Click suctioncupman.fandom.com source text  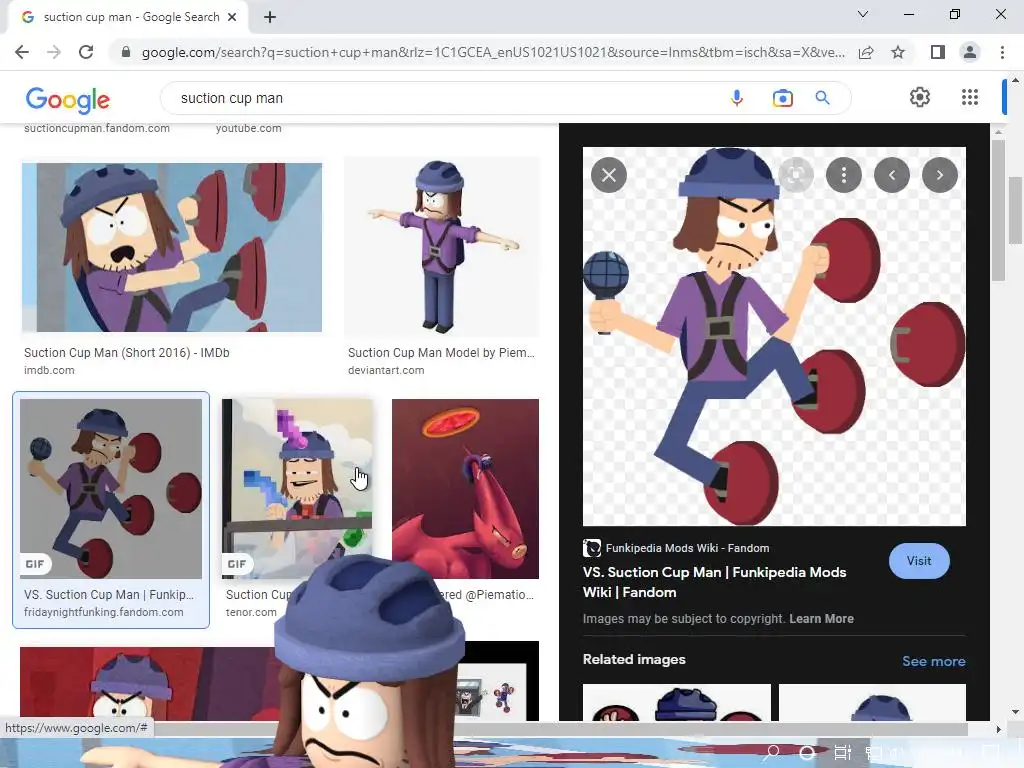pos(97,129)
